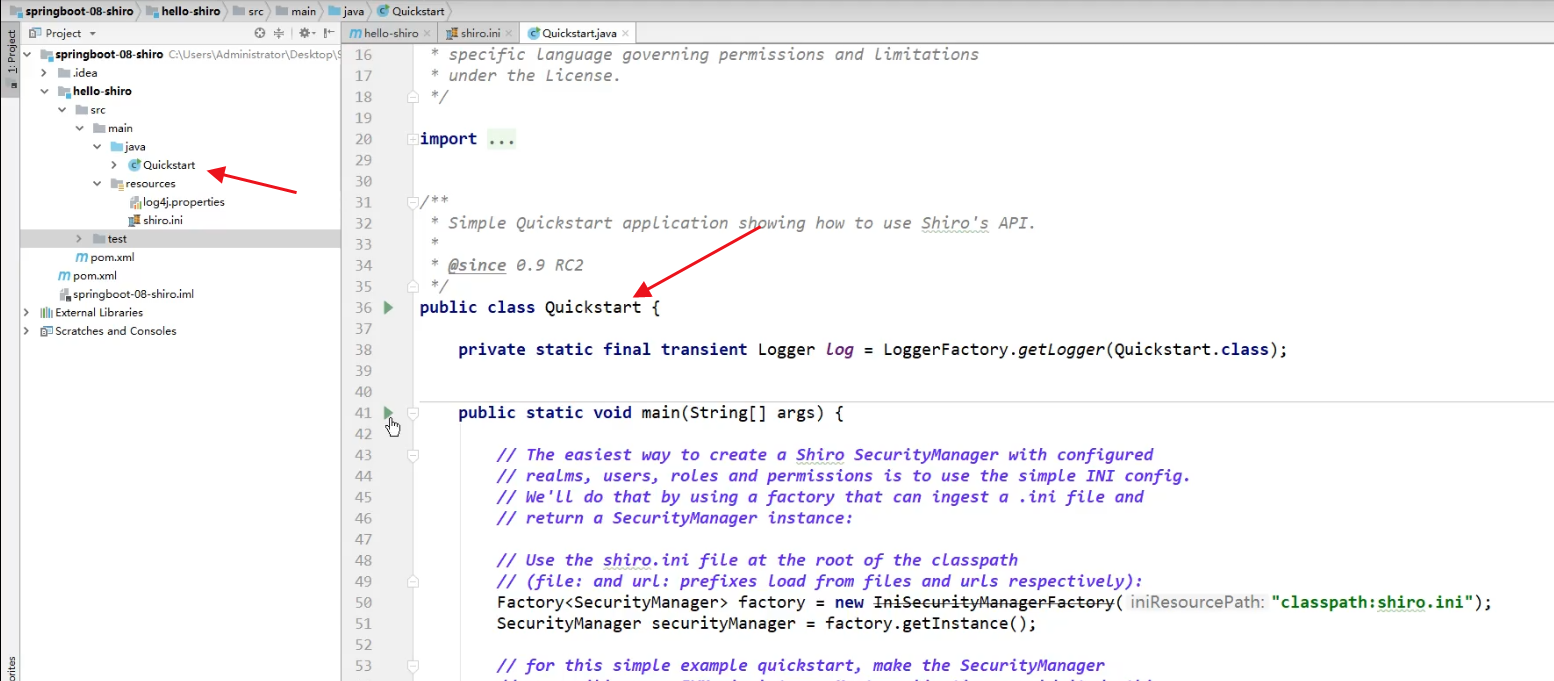Click the Scratches and Consoles icon
The height and width of the screenshot is (681, 1554).
(x=46, y=331)
